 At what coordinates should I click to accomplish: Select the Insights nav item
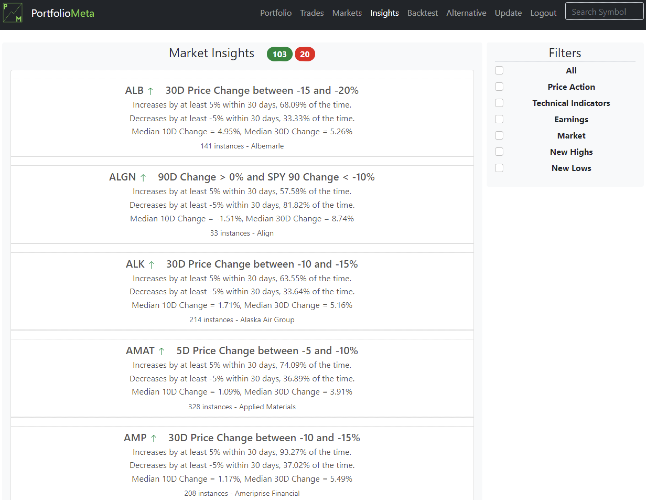384,13
